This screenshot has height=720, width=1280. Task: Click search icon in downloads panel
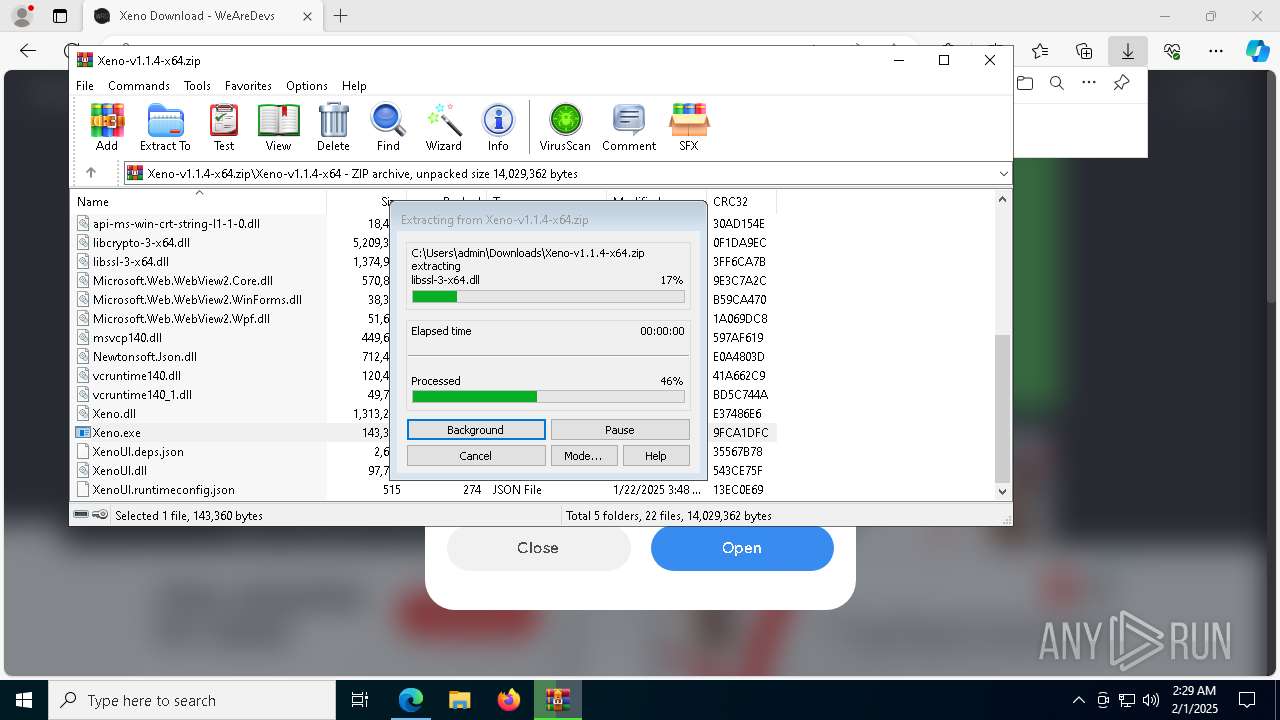pyautogui.click(x=1056, y=83)
